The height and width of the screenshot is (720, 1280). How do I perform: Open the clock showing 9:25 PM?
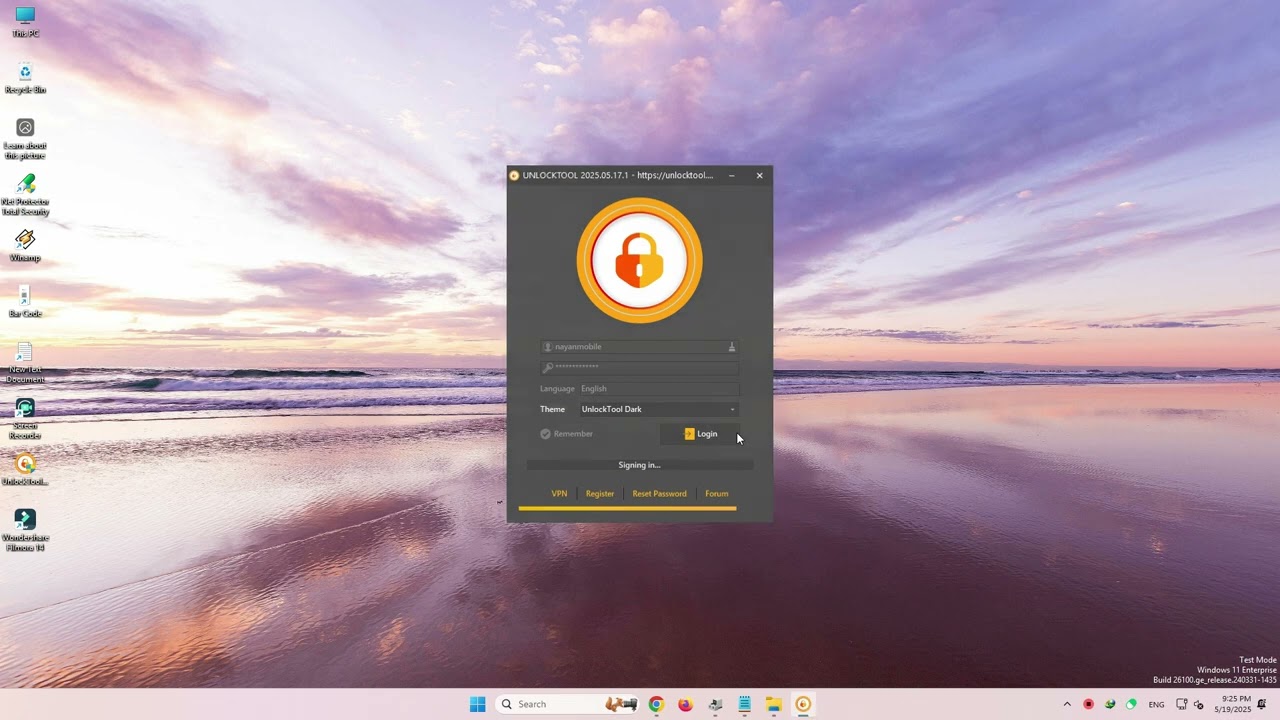click(1233, 704)
